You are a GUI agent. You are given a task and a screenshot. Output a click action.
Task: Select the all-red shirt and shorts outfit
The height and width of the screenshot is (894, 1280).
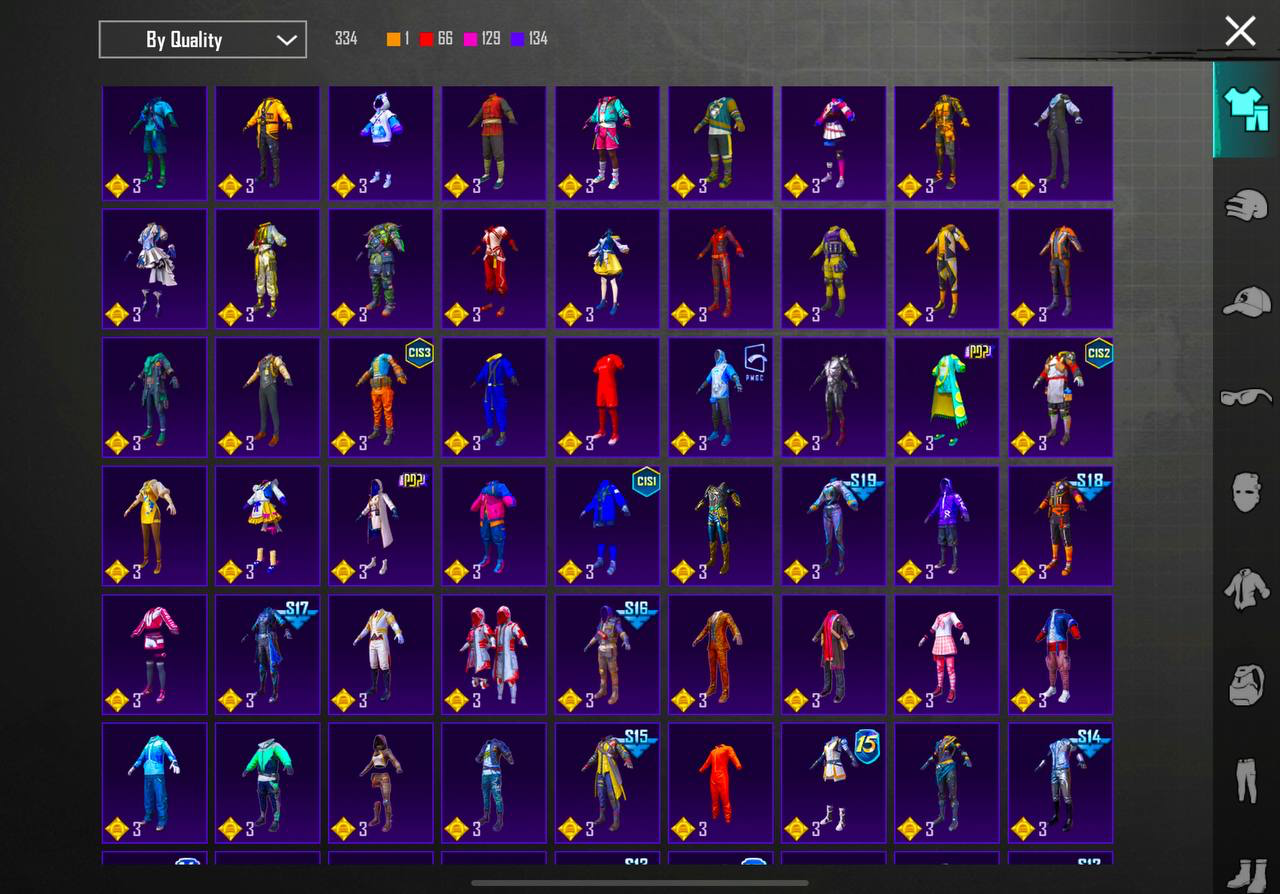607,397
